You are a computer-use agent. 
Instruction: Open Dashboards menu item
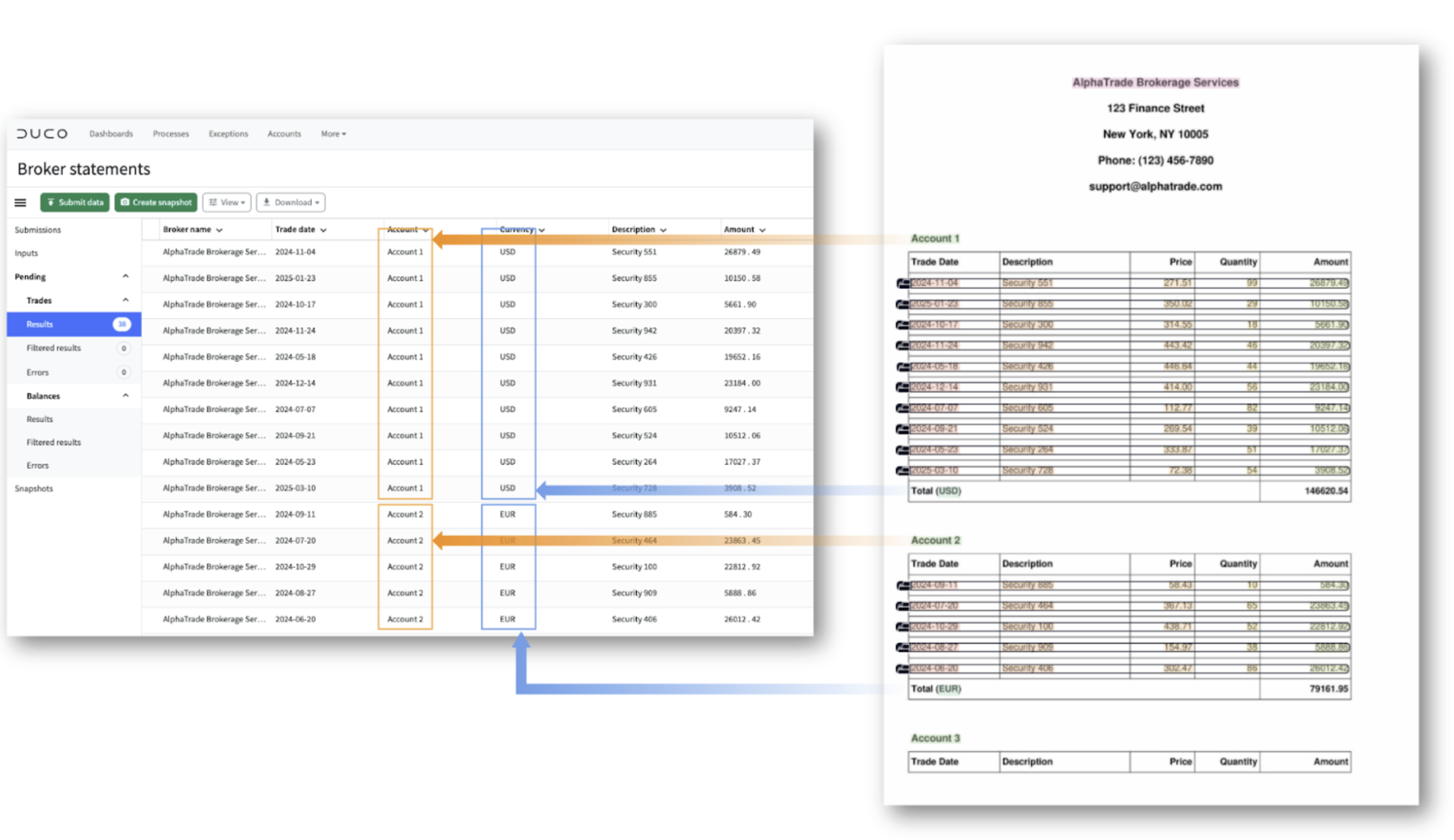point(111,134)
